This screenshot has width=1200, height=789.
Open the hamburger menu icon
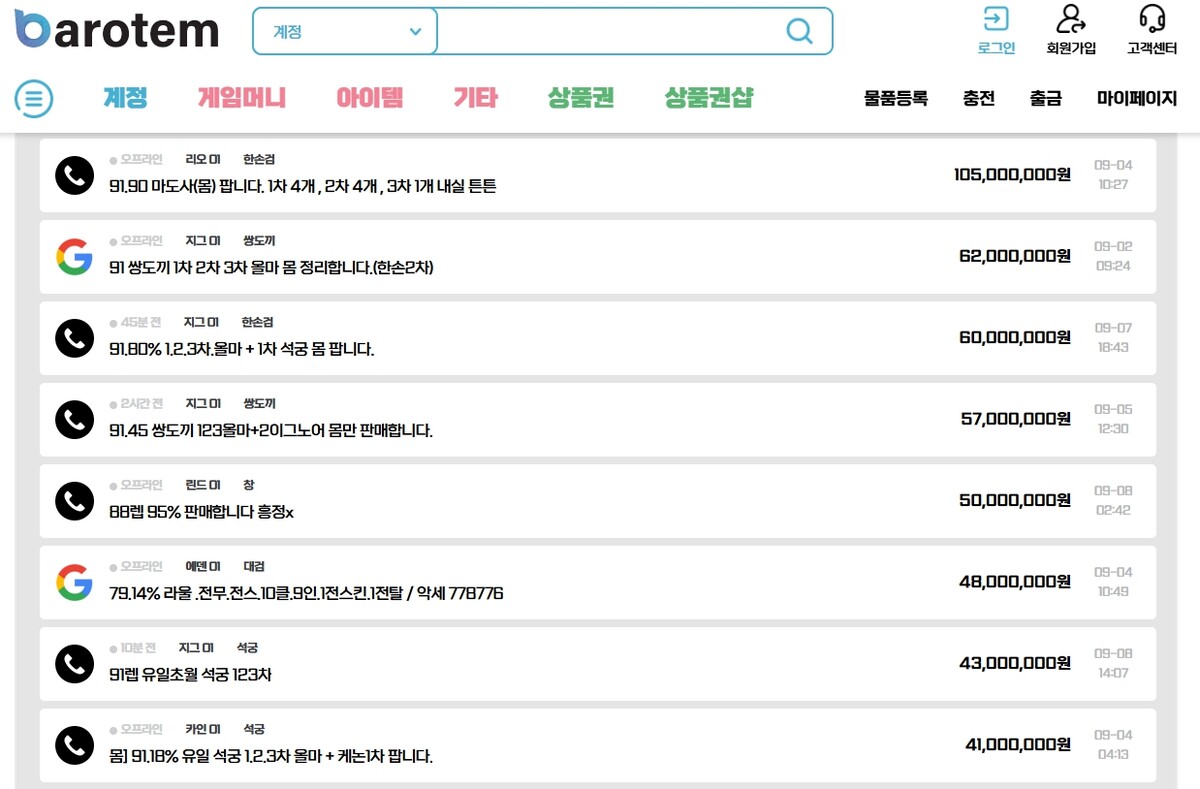click(34, 99)
